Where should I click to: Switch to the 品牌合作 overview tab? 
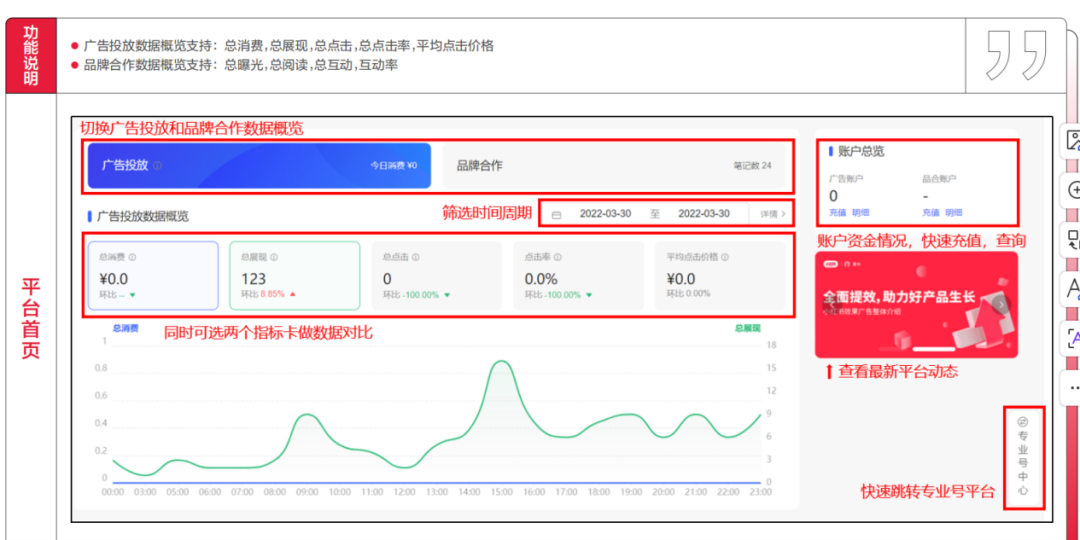pos(613,166)
